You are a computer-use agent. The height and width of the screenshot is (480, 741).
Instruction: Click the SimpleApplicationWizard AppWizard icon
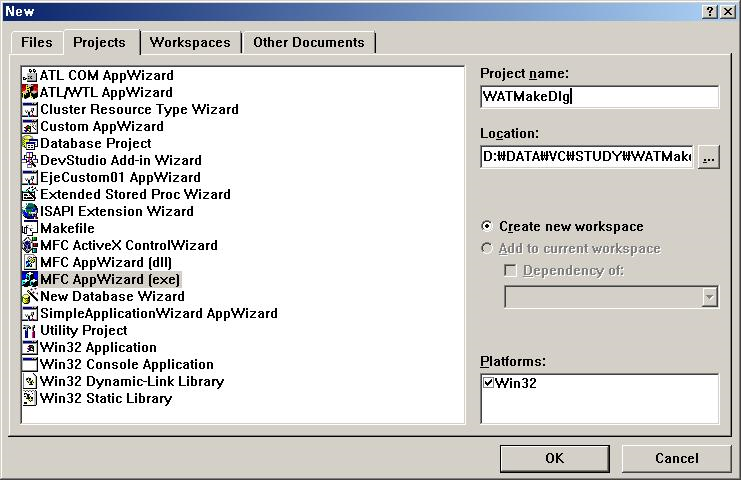(30, 313)
